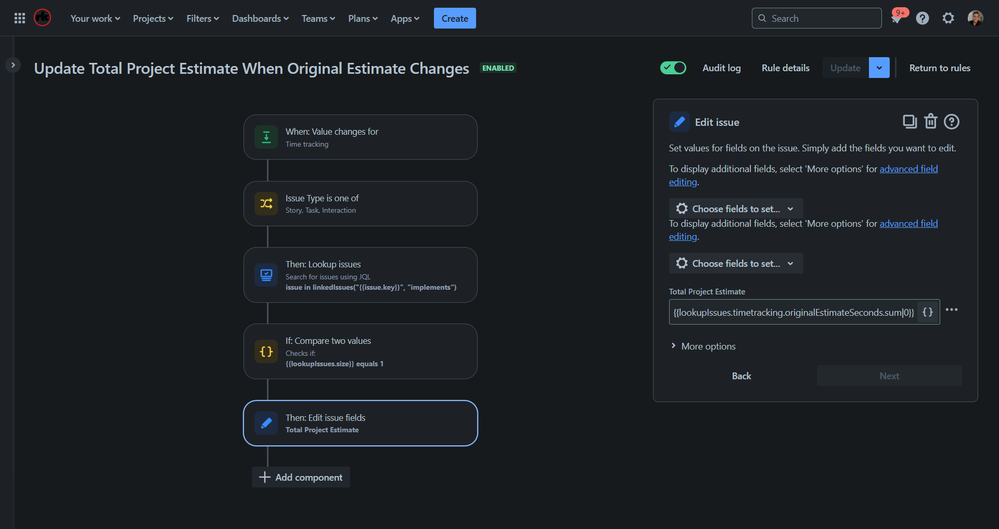The height and width of the screenshot is (529, 999).
Task: Select the curly braces icon of Compare two values
Action: click(x=266, y=351)
